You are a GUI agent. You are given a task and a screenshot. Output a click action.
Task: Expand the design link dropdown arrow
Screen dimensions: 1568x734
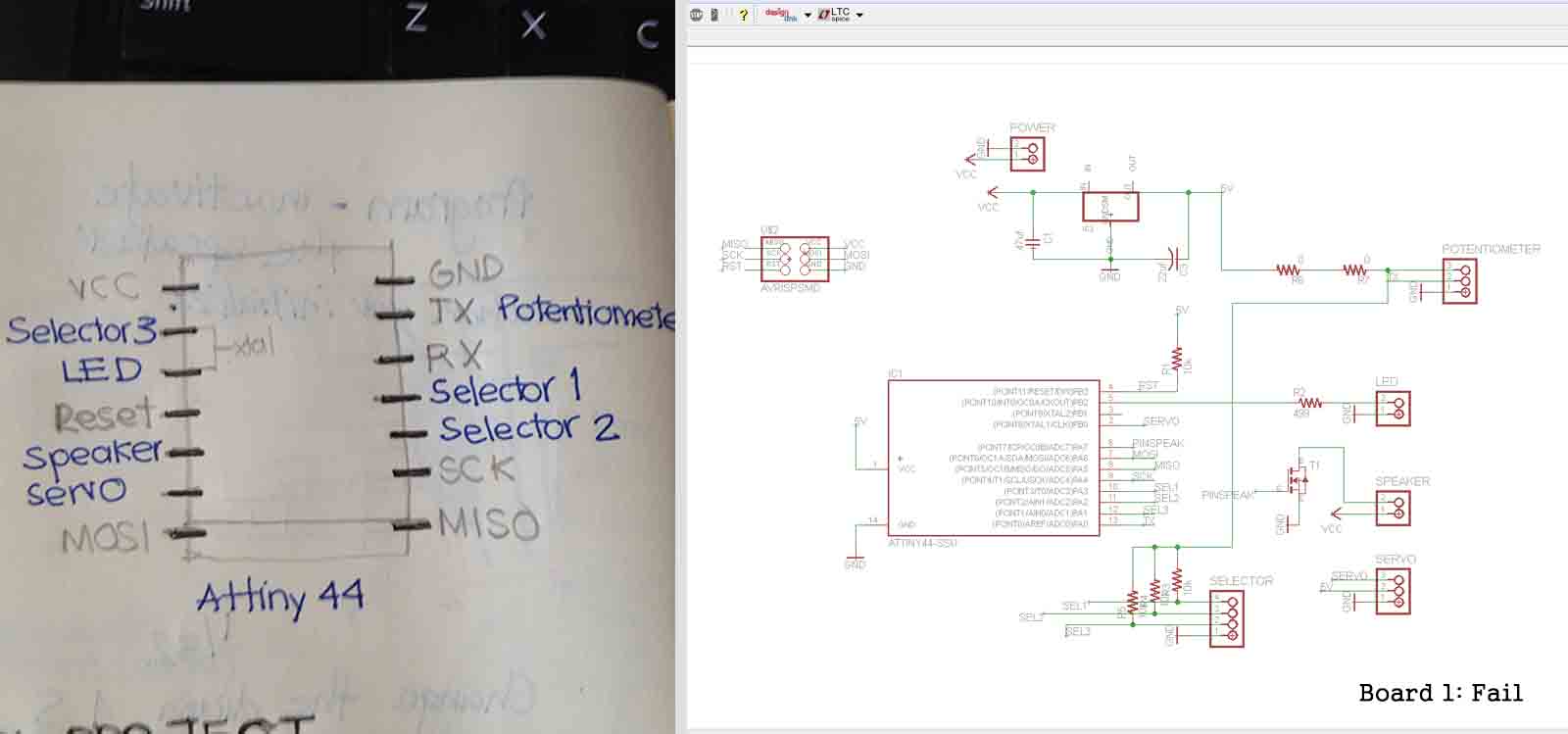[808, 16]
